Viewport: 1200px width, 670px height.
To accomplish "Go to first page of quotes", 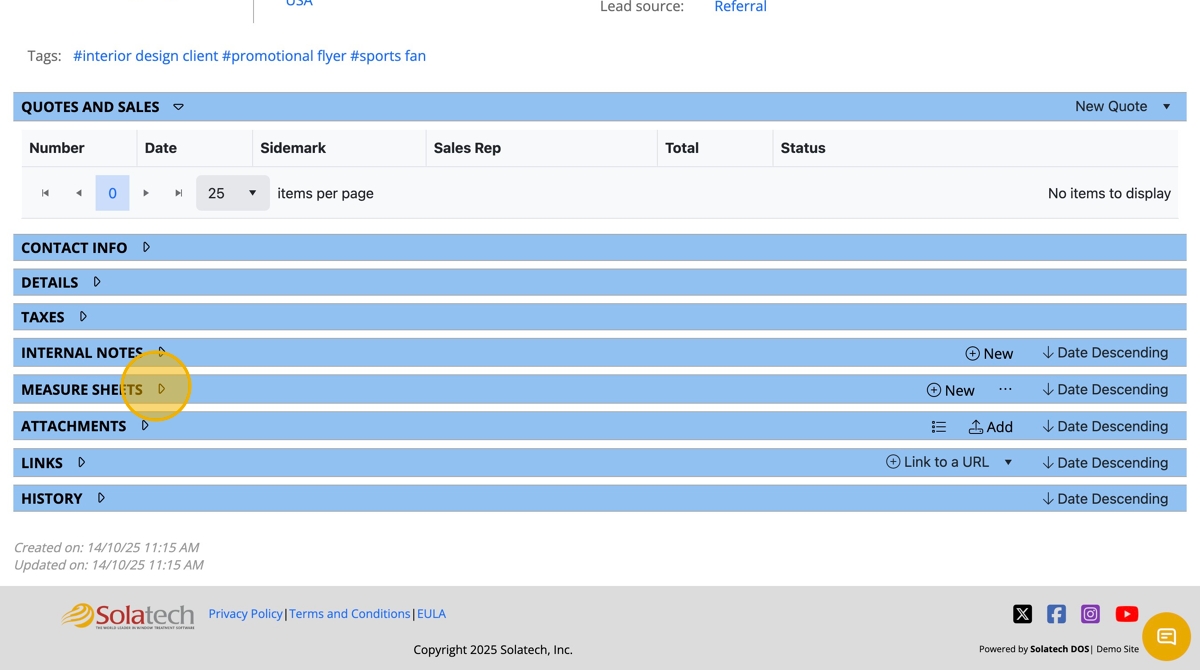I will pos(45,193).
